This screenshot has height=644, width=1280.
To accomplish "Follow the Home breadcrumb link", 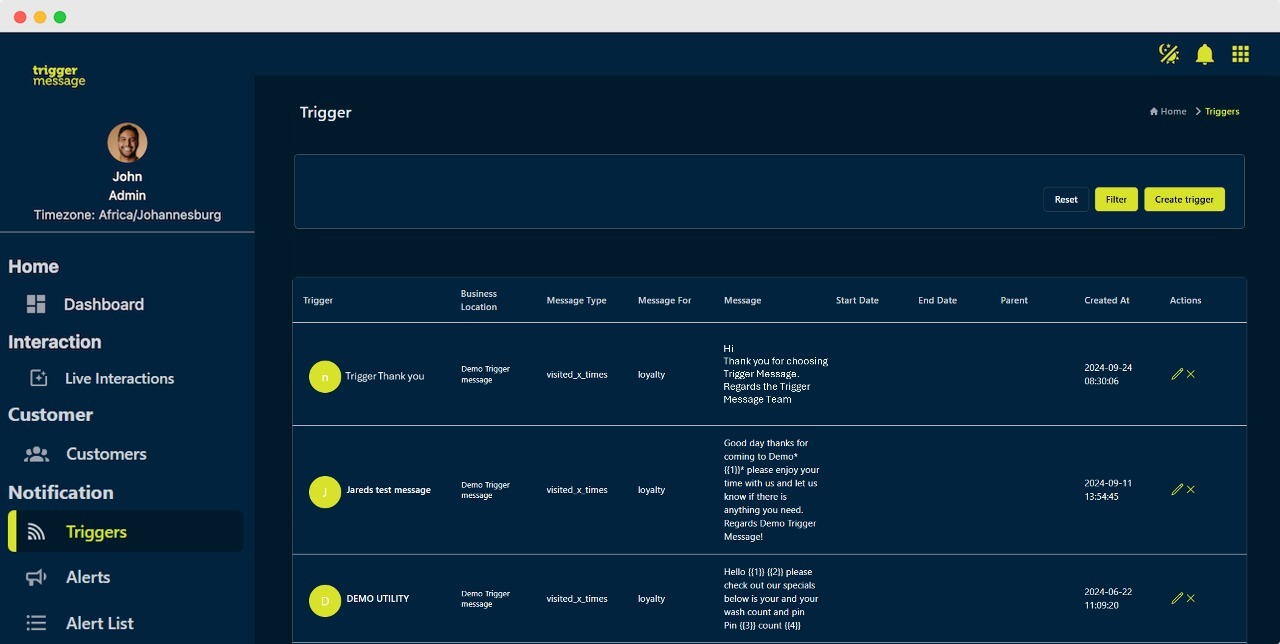I will click(x=1168, y=111).
